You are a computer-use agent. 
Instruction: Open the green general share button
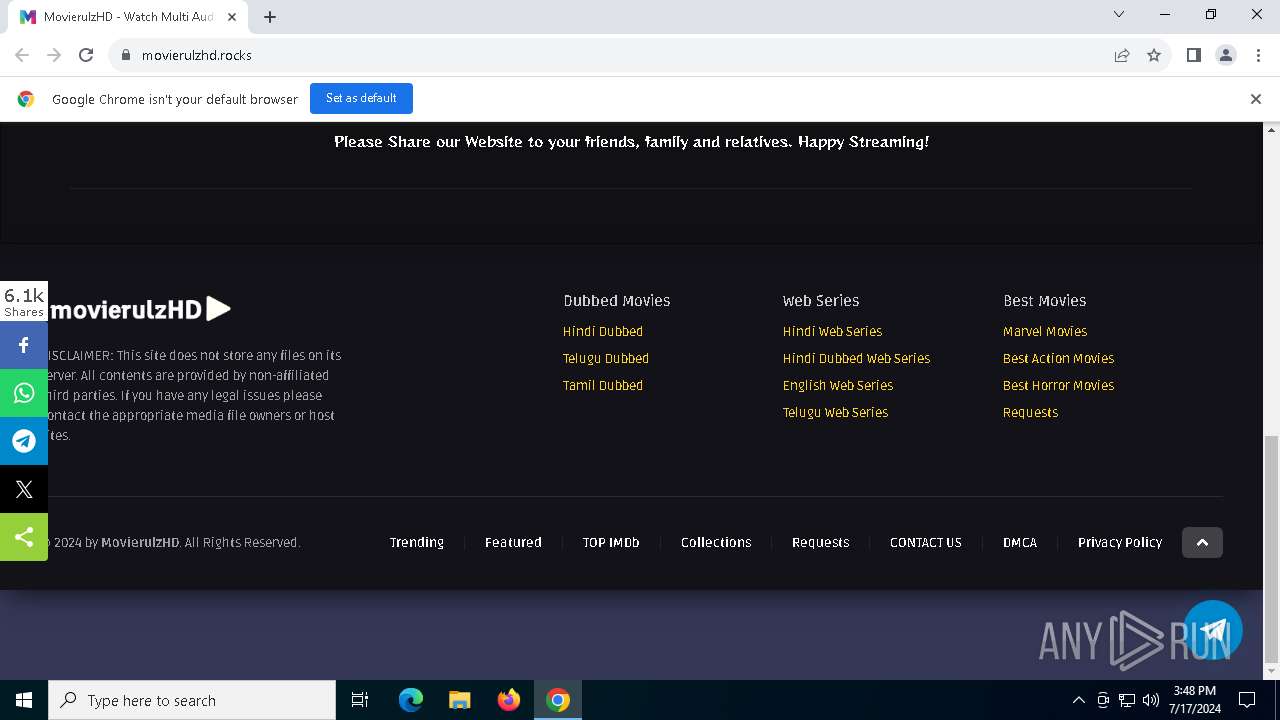pos(24,537)
